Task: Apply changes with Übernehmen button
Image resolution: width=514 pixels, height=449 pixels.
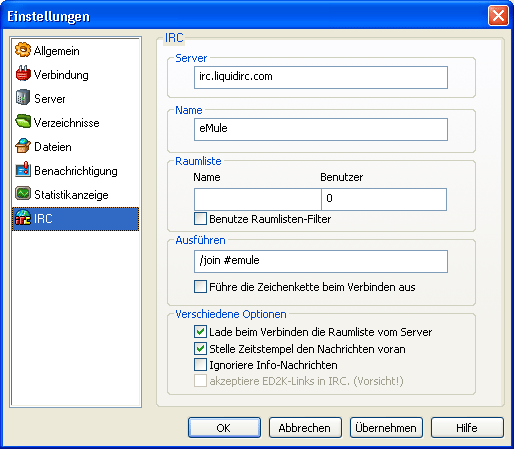Action: 386,428
